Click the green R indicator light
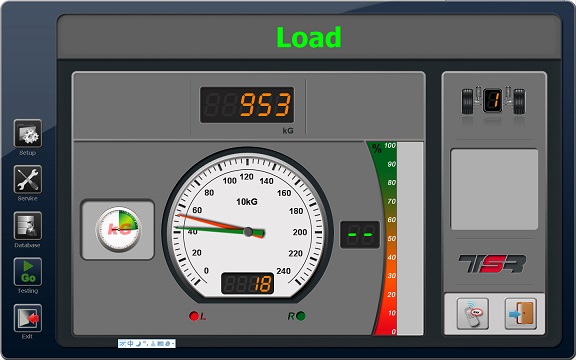The image size is (576, 360). tap(300, 316)
